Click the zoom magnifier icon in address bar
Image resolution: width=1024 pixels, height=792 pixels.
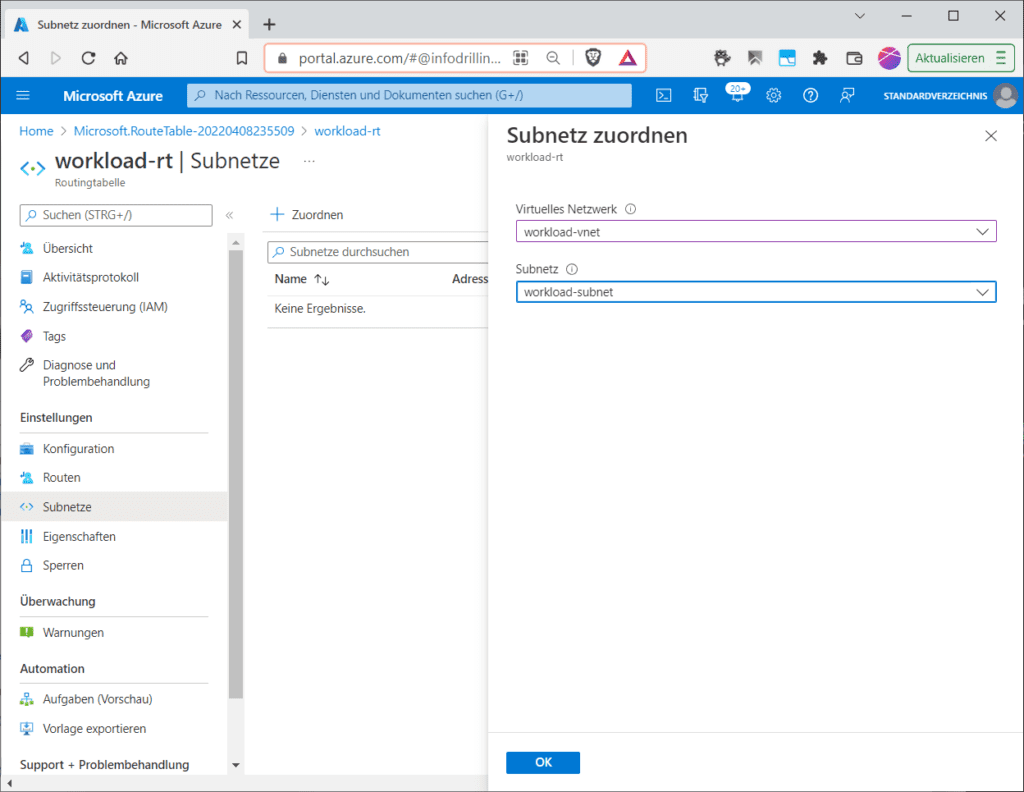click(553, 58)
